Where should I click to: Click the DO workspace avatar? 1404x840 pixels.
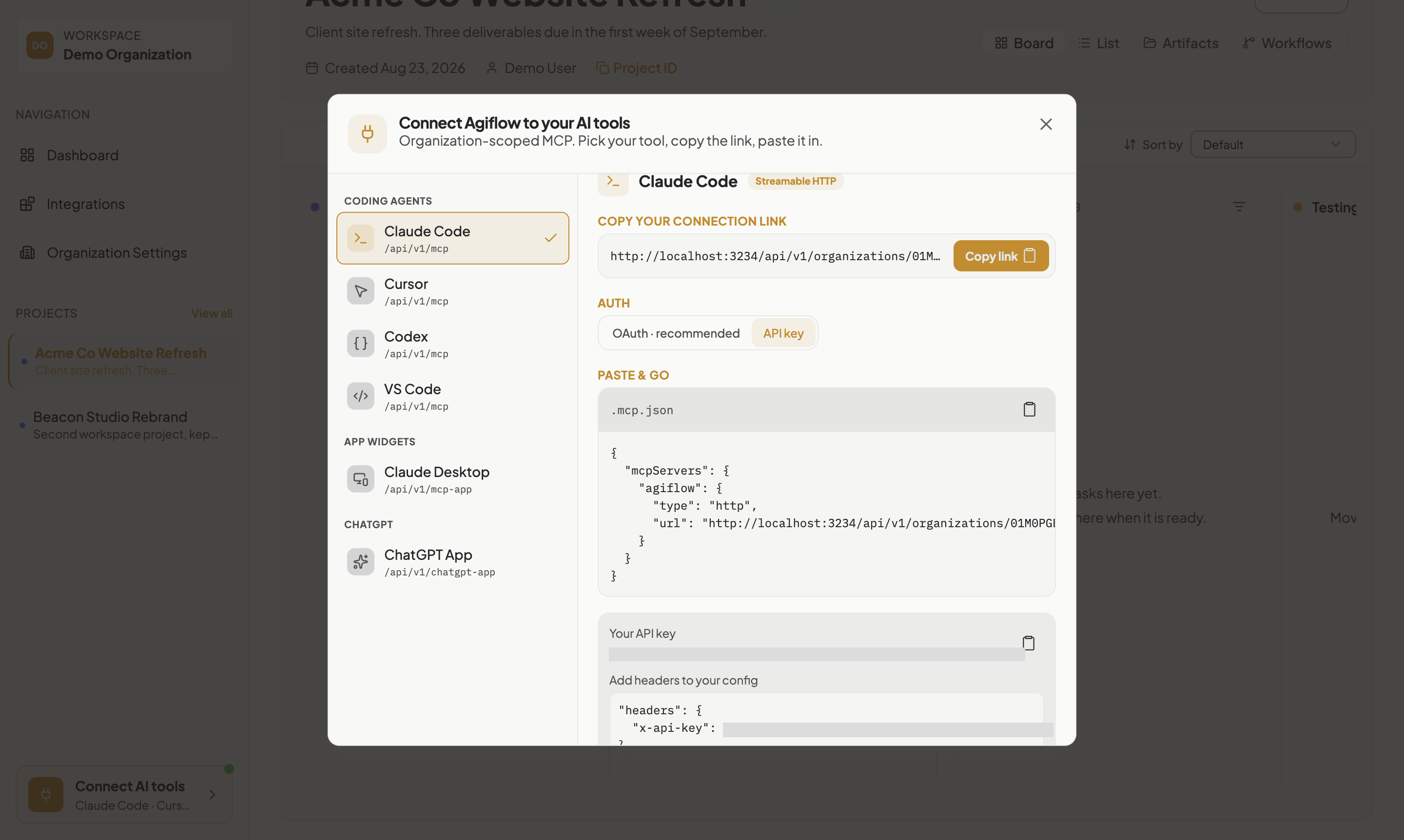[39, 45]
